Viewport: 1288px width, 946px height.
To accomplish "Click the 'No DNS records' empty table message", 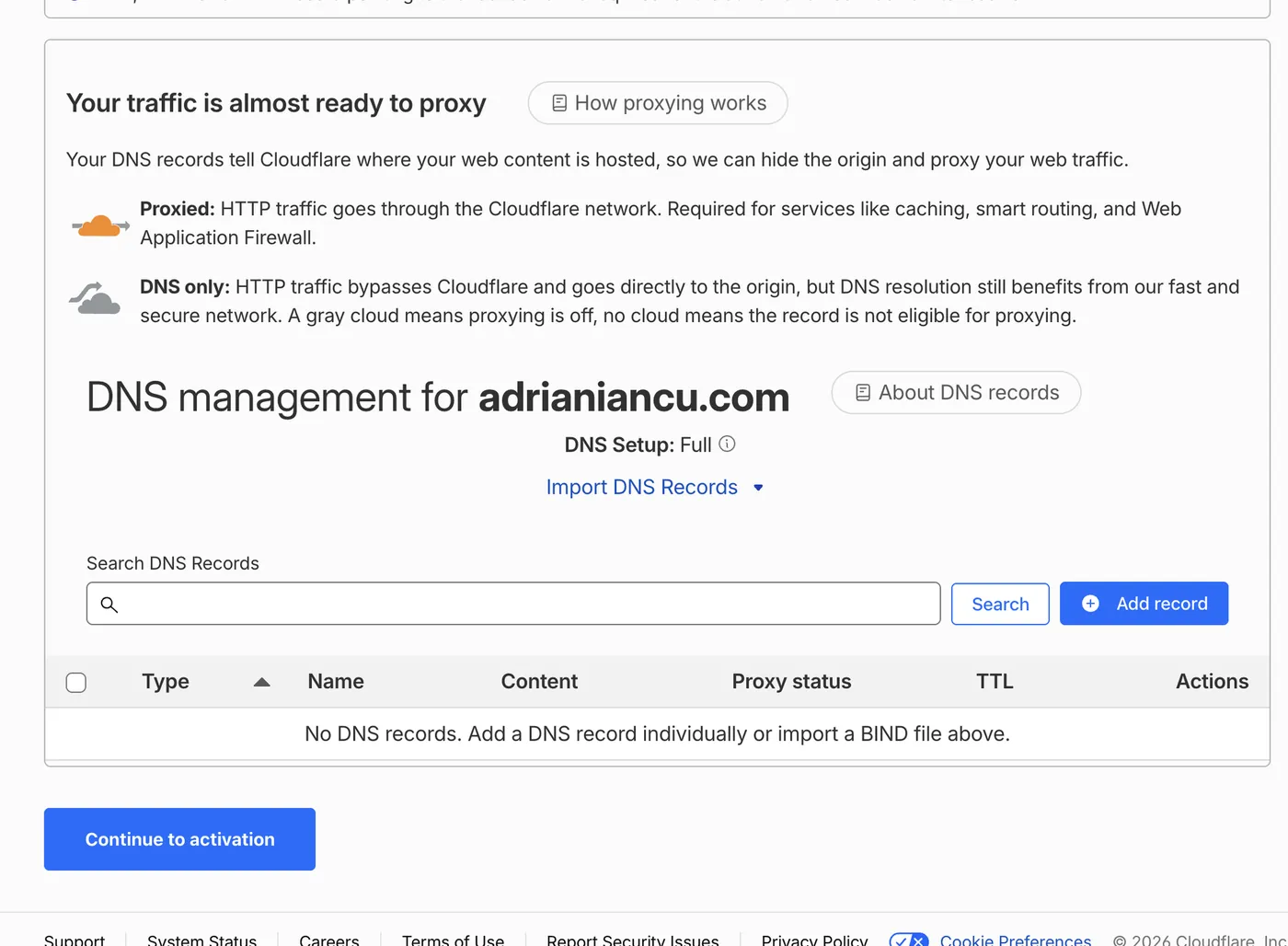I will (x=657, y=733).
